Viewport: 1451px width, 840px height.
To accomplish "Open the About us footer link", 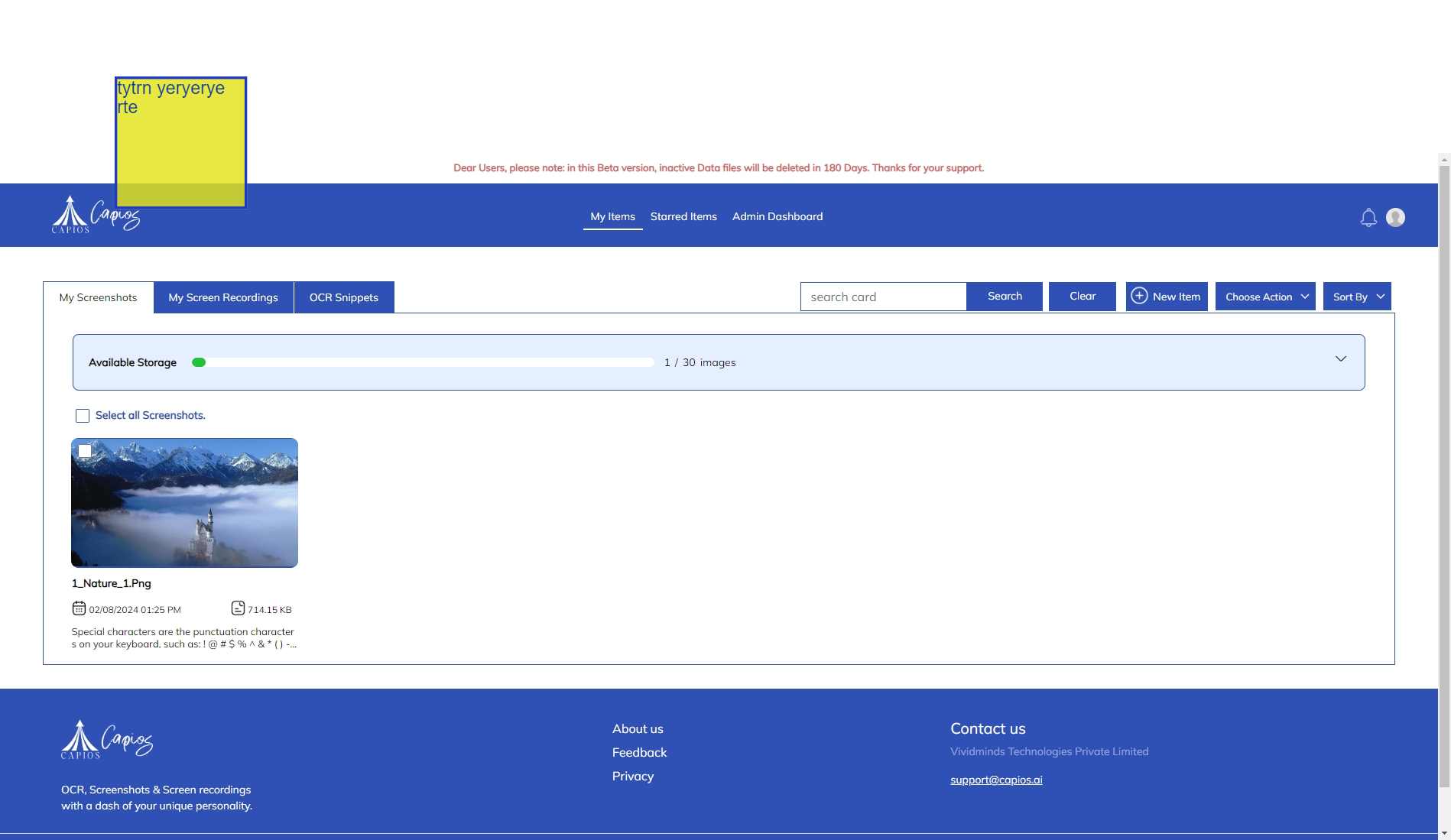I will pos(638,729).
